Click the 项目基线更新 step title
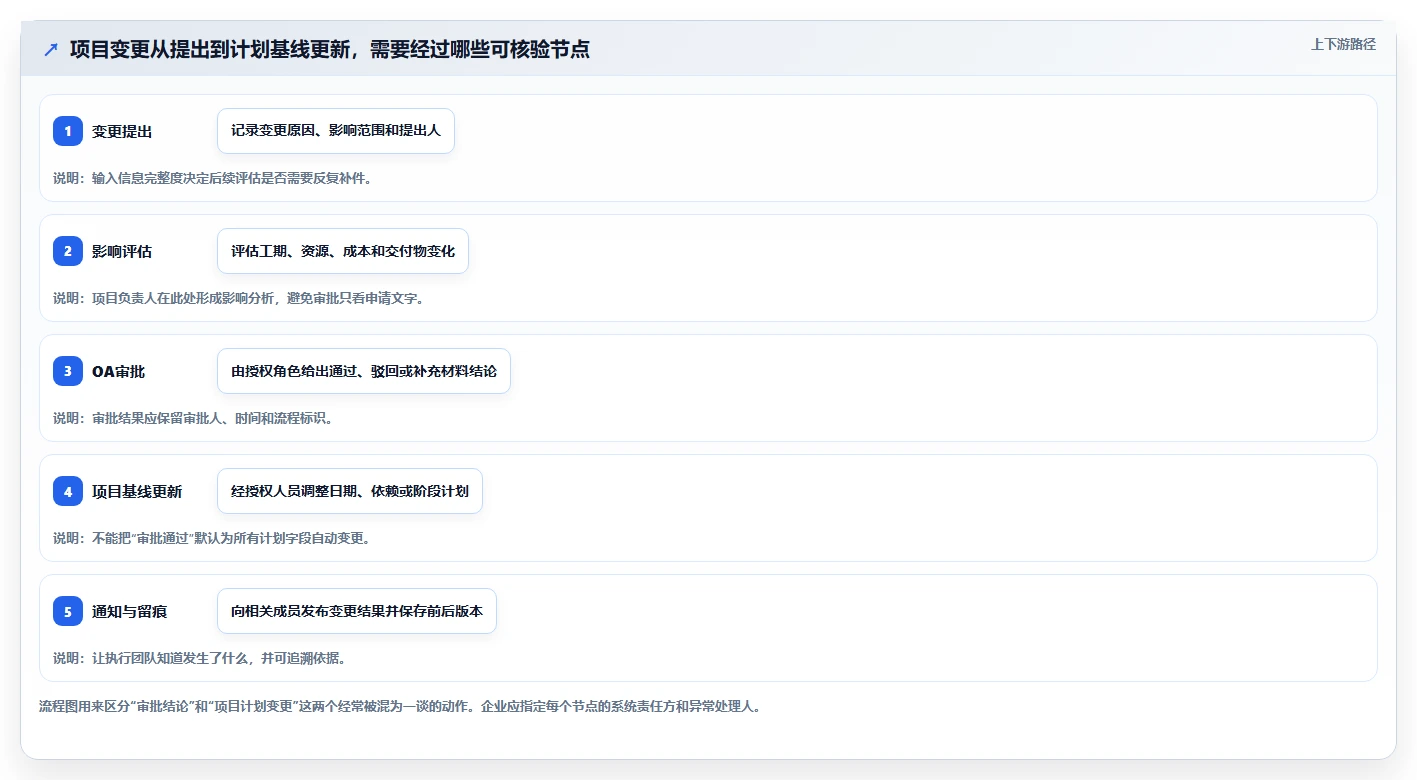The width and height of the screenshot is (1417, 780). point(137,491)
